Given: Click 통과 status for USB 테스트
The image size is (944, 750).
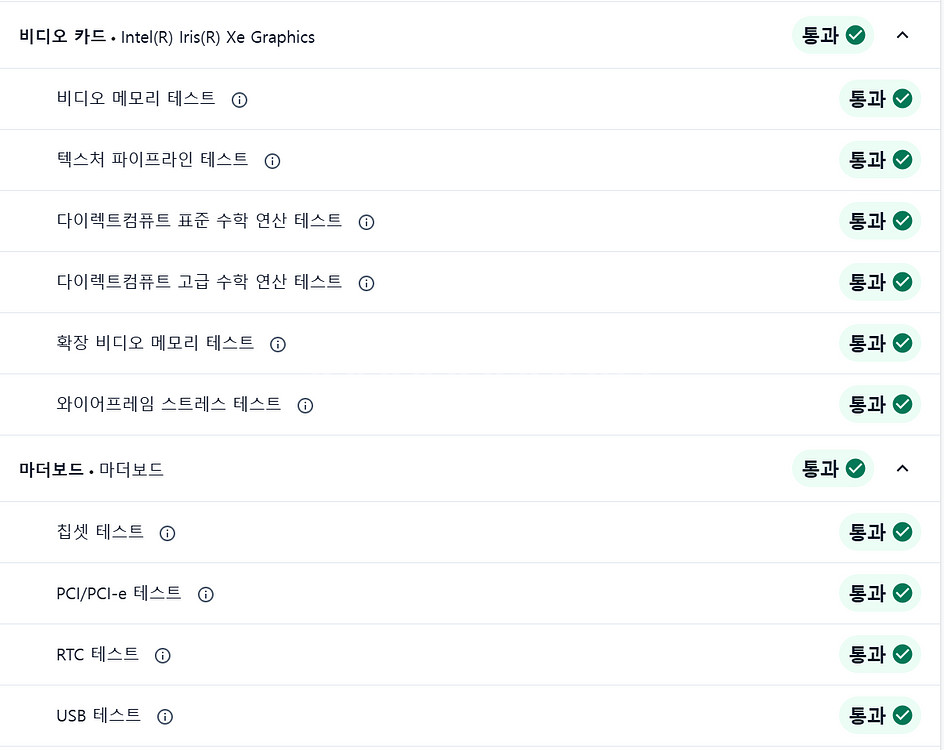Looking at the screenshot, I should [880, 715].
